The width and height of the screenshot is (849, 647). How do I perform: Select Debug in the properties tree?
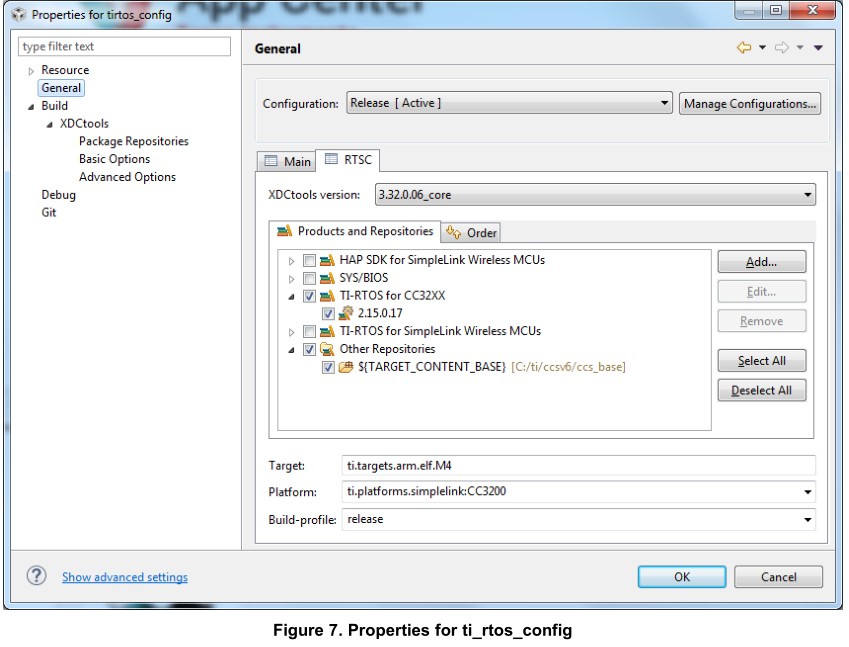(58, 195)
